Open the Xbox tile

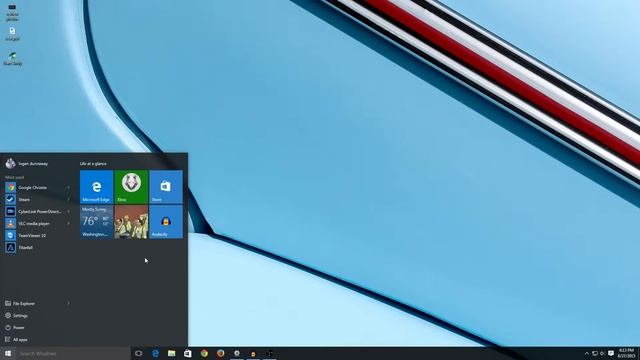pyautogui.click(x=131, y=187)
